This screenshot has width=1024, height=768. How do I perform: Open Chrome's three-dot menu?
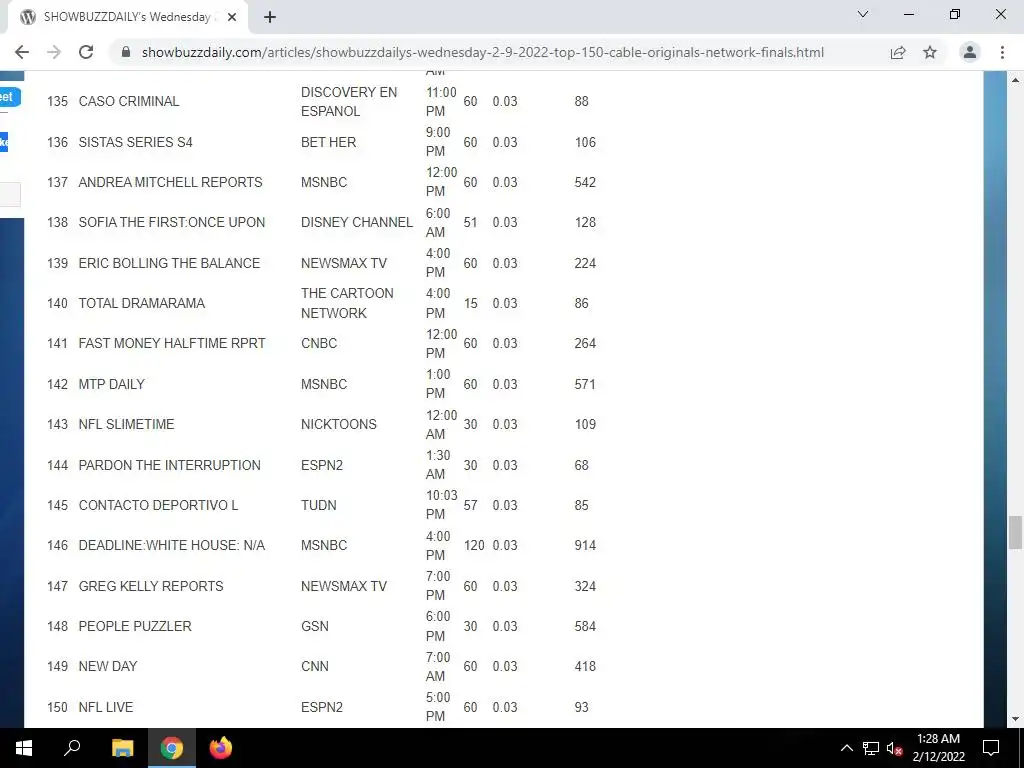(1002, 52)
